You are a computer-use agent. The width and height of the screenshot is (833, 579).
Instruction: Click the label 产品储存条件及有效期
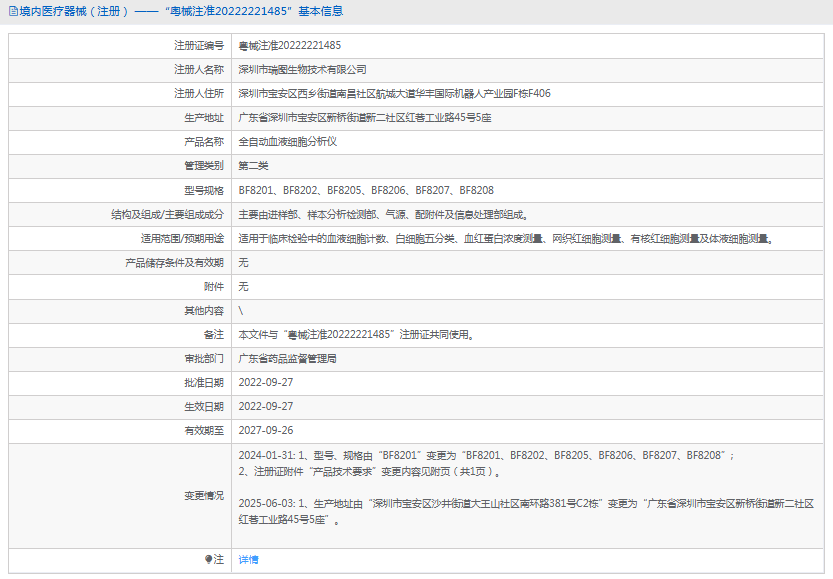[174, 262]
